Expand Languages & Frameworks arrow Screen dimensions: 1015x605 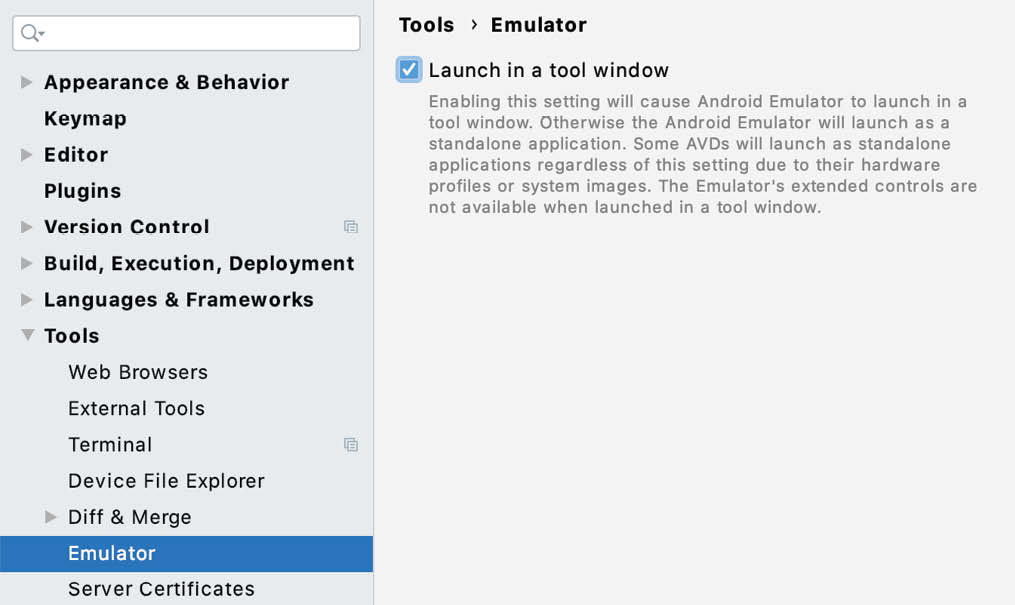(27, 300)
